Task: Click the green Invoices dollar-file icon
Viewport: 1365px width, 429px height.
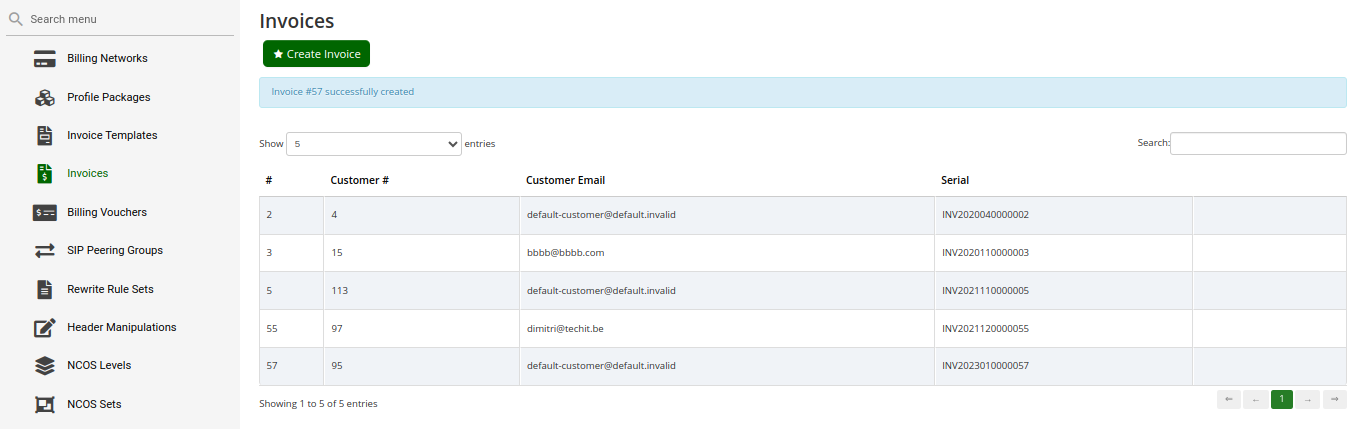Action: [44, 174]
